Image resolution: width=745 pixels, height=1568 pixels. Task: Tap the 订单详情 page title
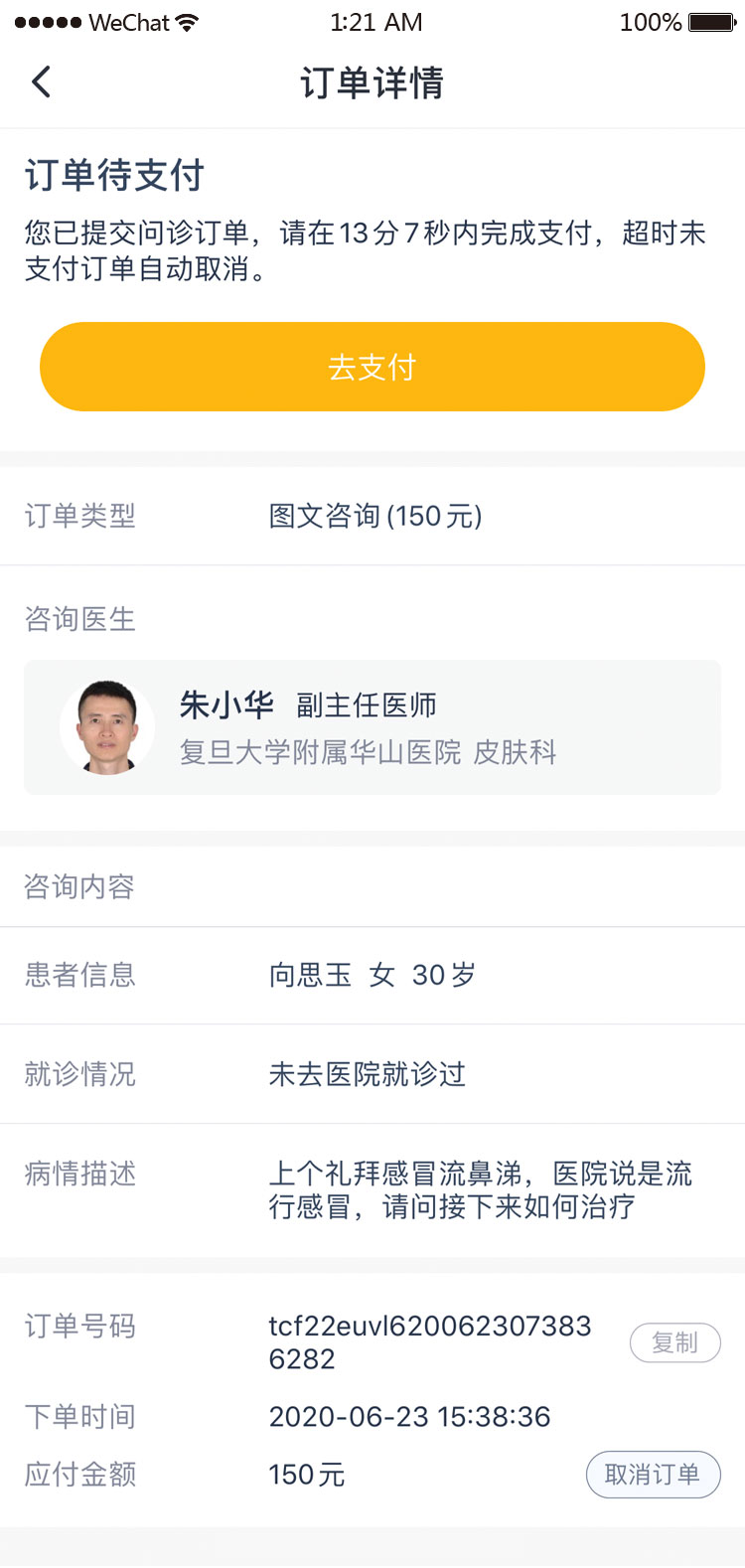(372, 82)
